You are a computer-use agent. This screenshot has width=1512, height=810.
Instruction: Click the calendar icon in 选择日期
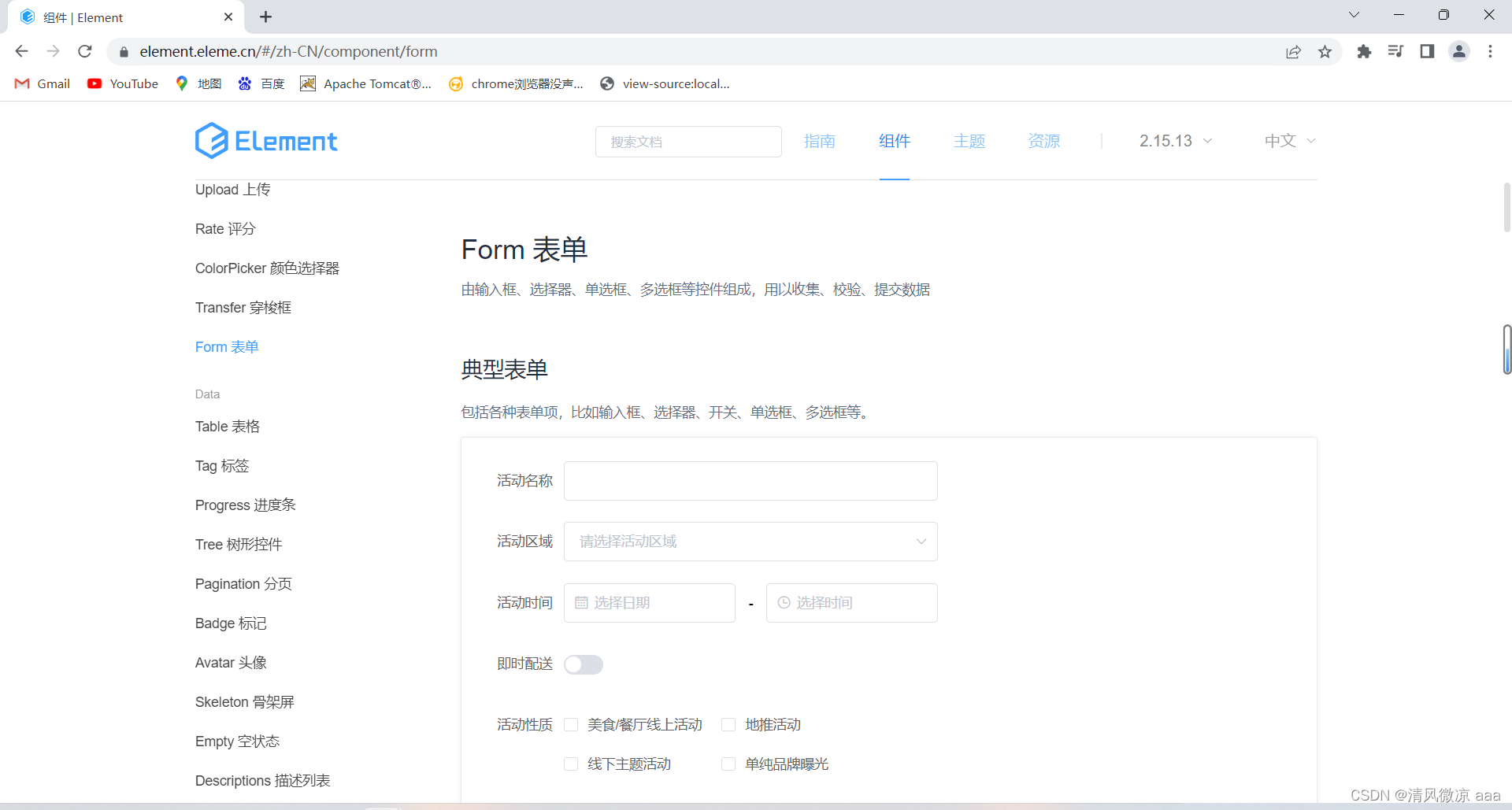[x=581, y=603]
